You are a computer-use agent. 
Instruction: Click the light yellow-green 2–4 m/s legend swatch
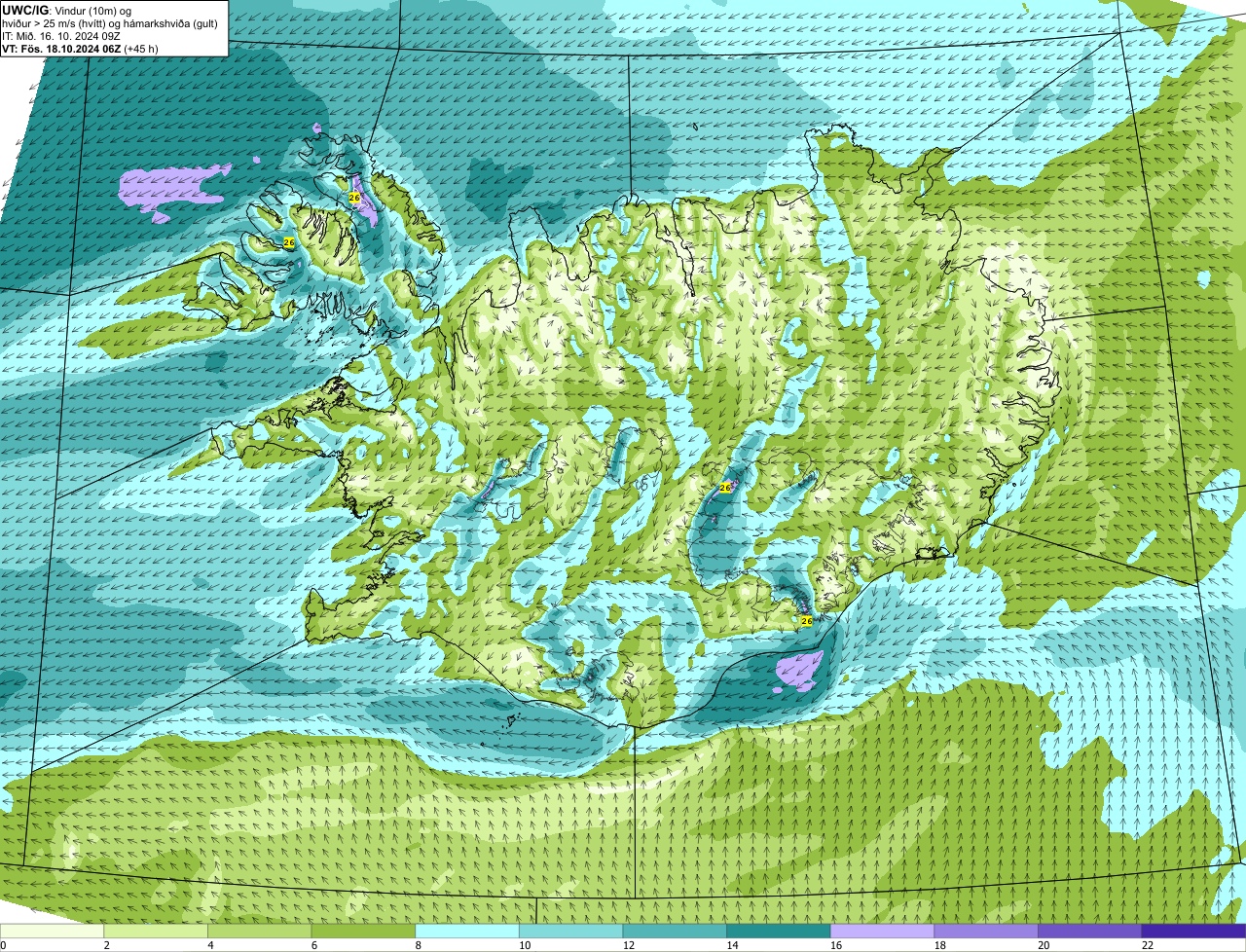coord(156,932)
